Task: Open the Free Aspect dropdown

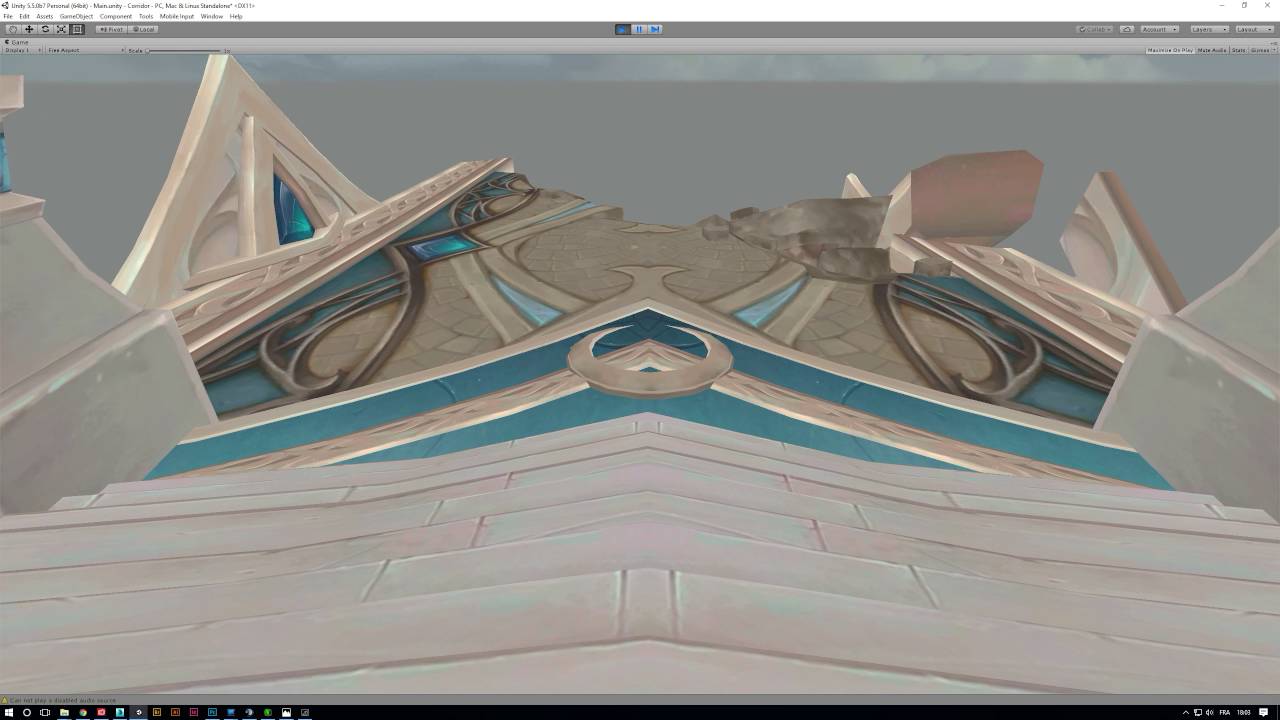Action: tap(85, 50)
